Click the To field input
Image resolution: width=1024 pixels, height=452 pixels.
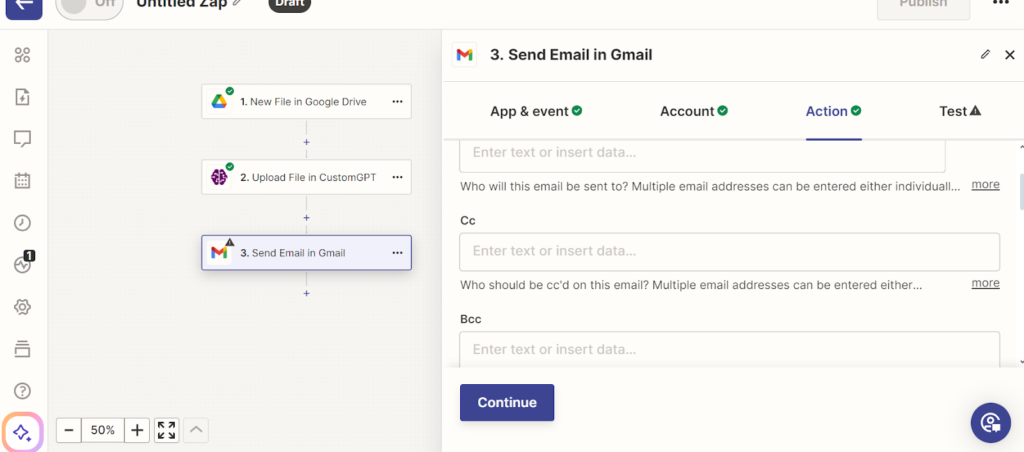(x=702, y=156)
